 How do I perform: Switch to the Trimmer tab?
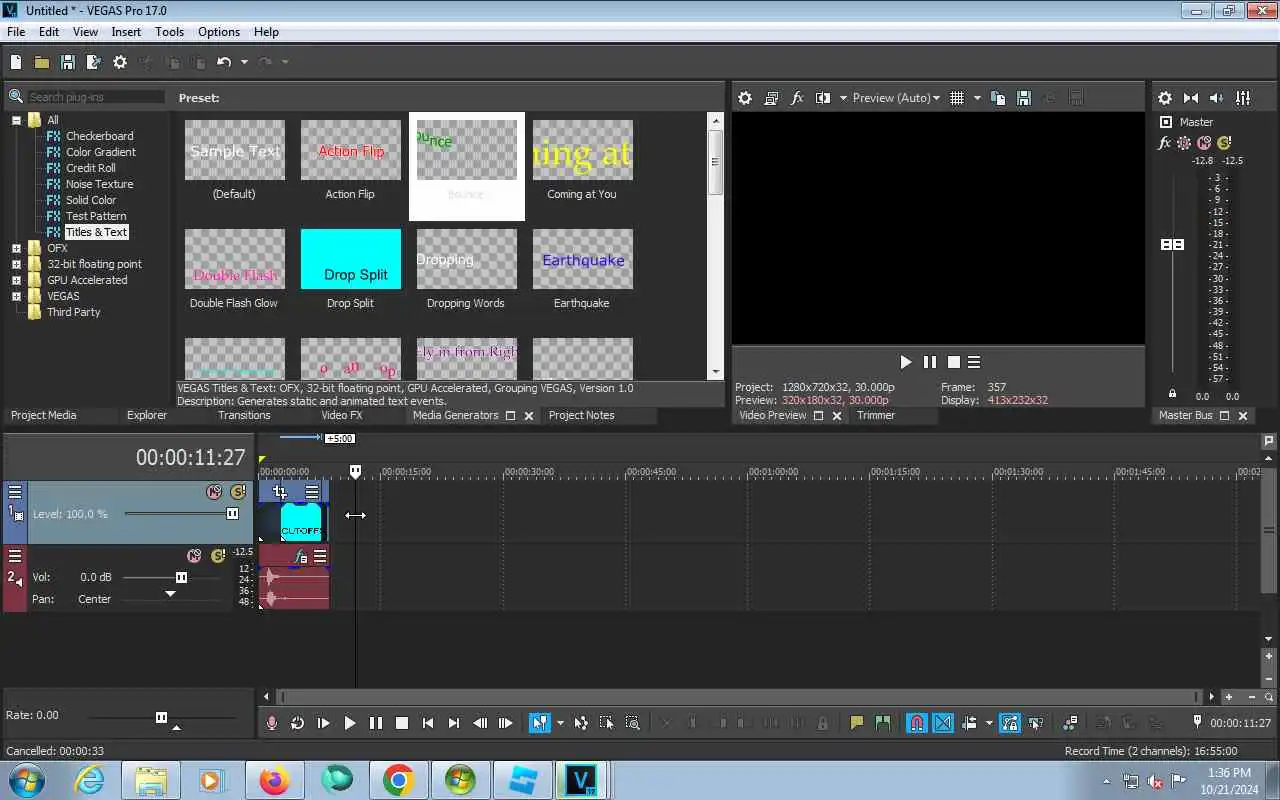point(876,415)
